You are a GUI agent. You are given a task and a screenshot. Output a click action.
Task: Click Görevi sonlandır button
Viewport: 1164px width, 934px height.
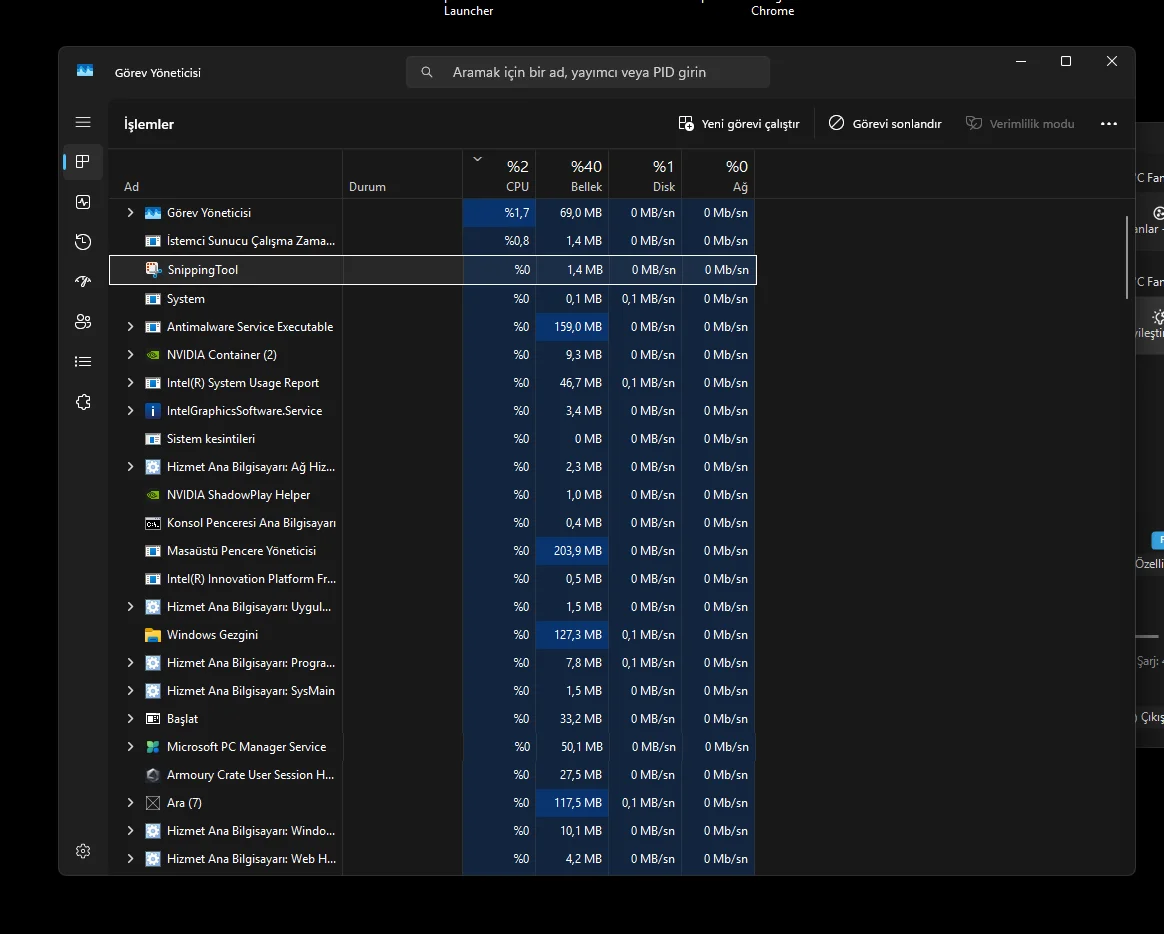[885, 124]
